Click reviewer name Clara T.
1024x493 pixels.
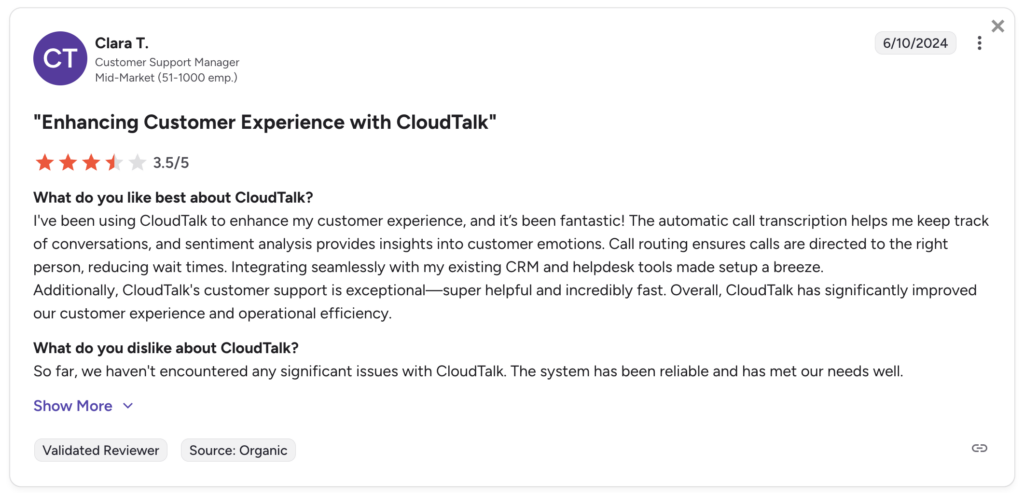tap(123, 43)
